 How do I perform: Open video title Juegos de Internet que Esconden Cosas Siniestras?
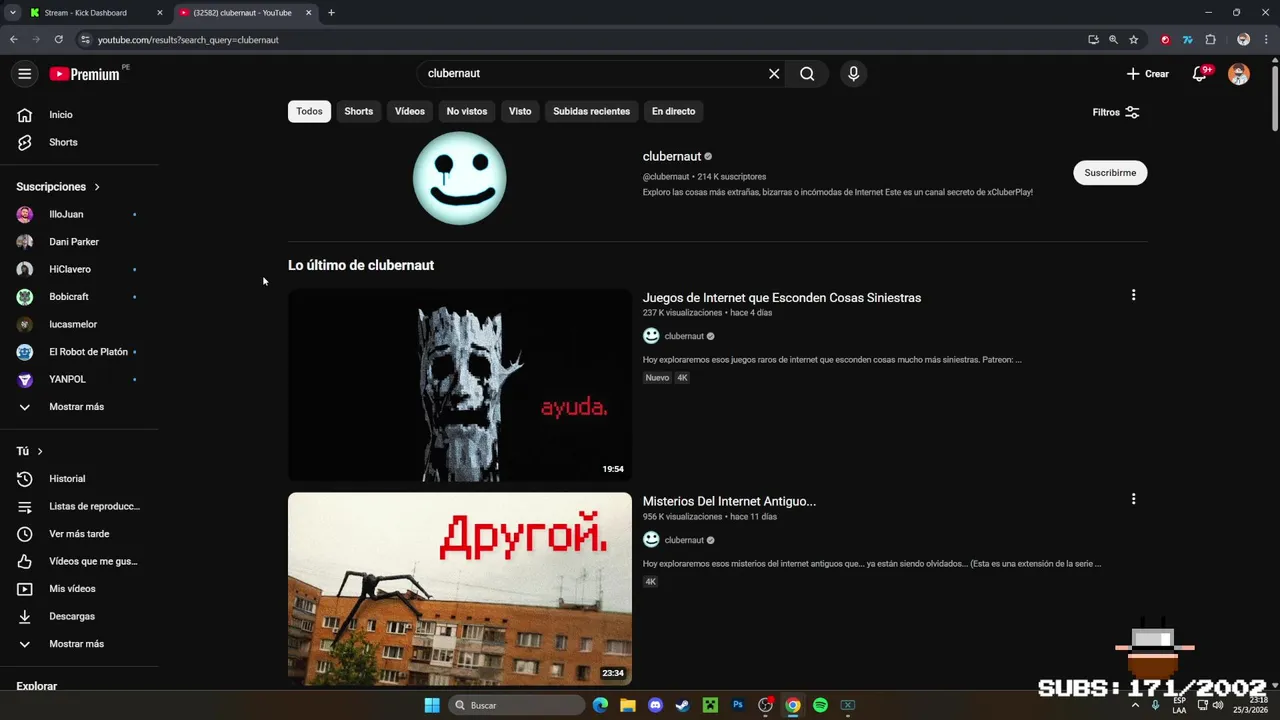point(782,298)
